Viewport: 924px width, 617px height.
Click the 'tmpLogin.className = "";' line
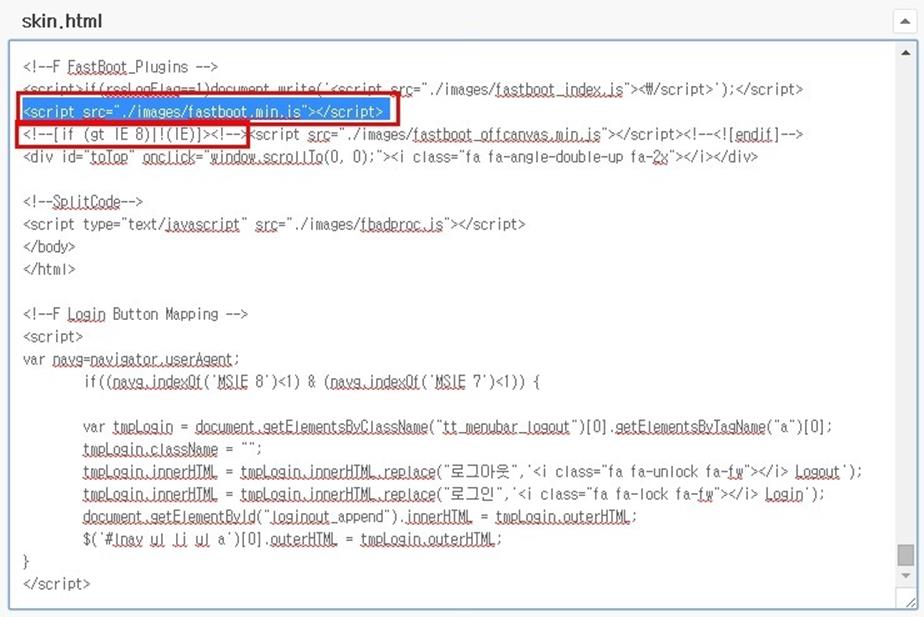pos(173,449)
